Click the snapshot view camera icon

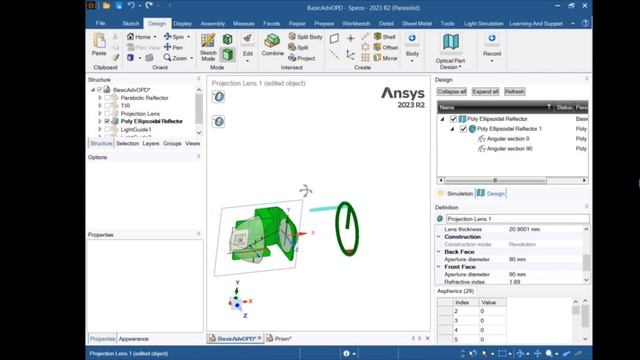149,58
